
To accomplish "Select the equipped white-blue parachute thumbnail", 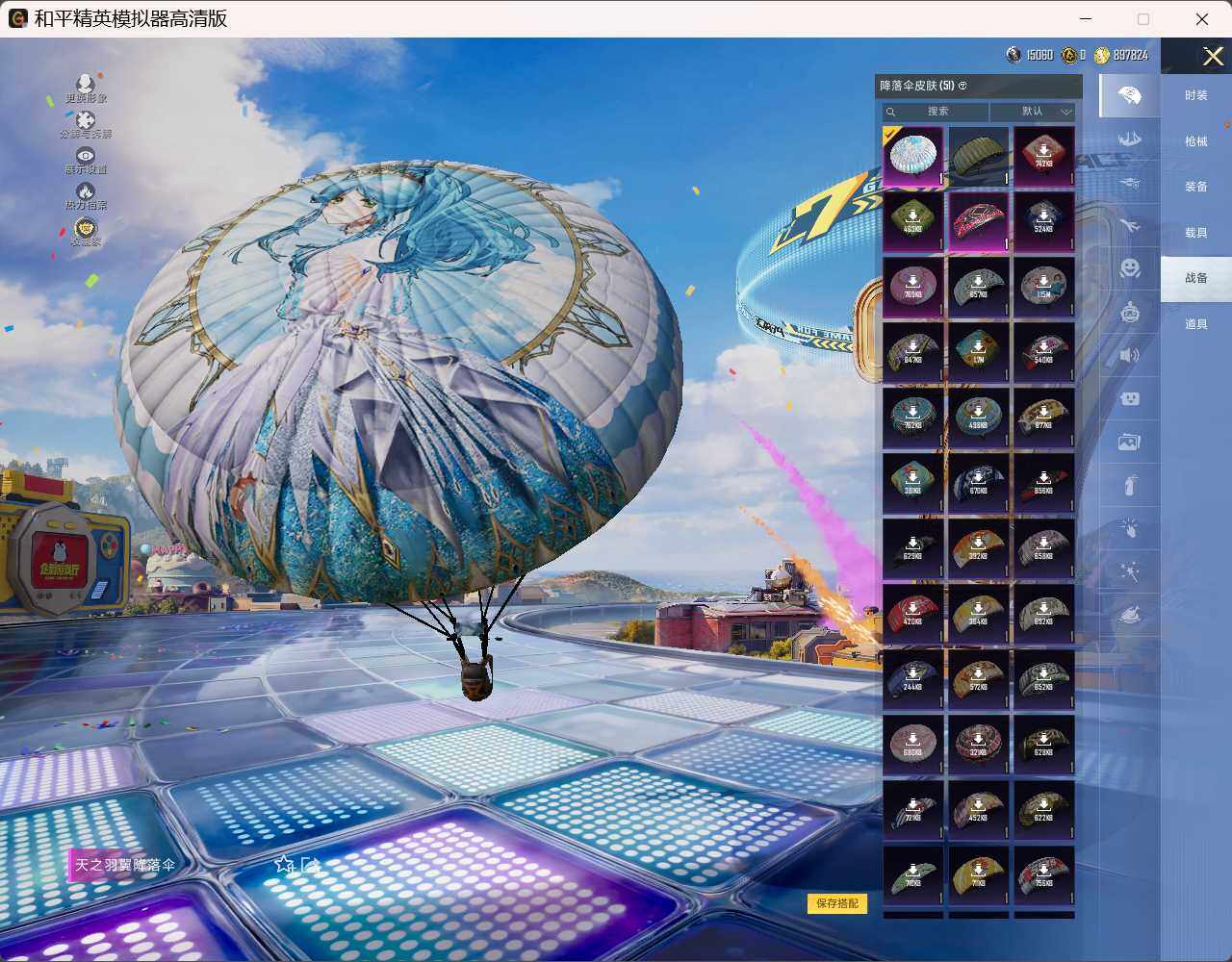I will pos(913,156).
